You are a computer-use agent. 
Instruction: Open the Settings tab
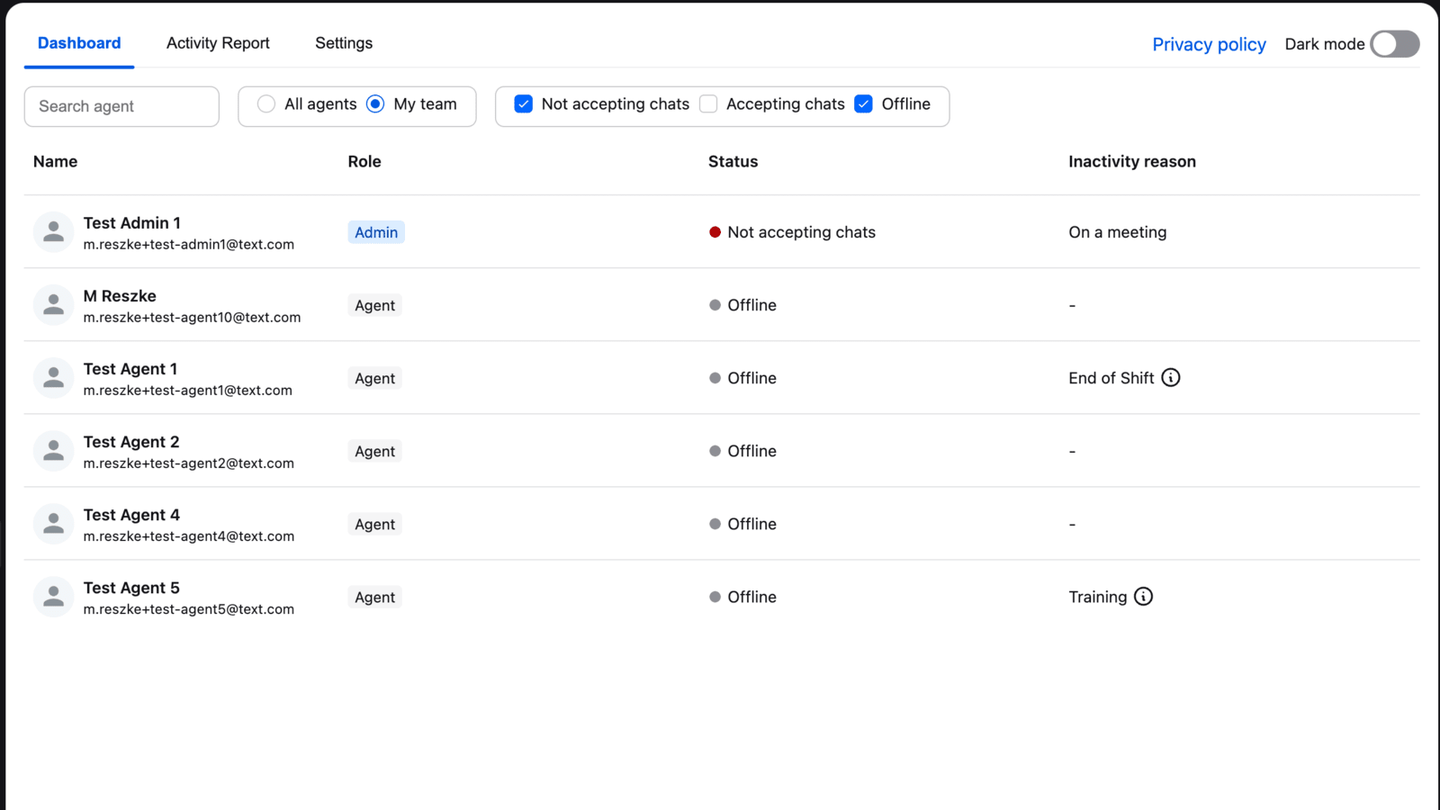click(344, 43)
